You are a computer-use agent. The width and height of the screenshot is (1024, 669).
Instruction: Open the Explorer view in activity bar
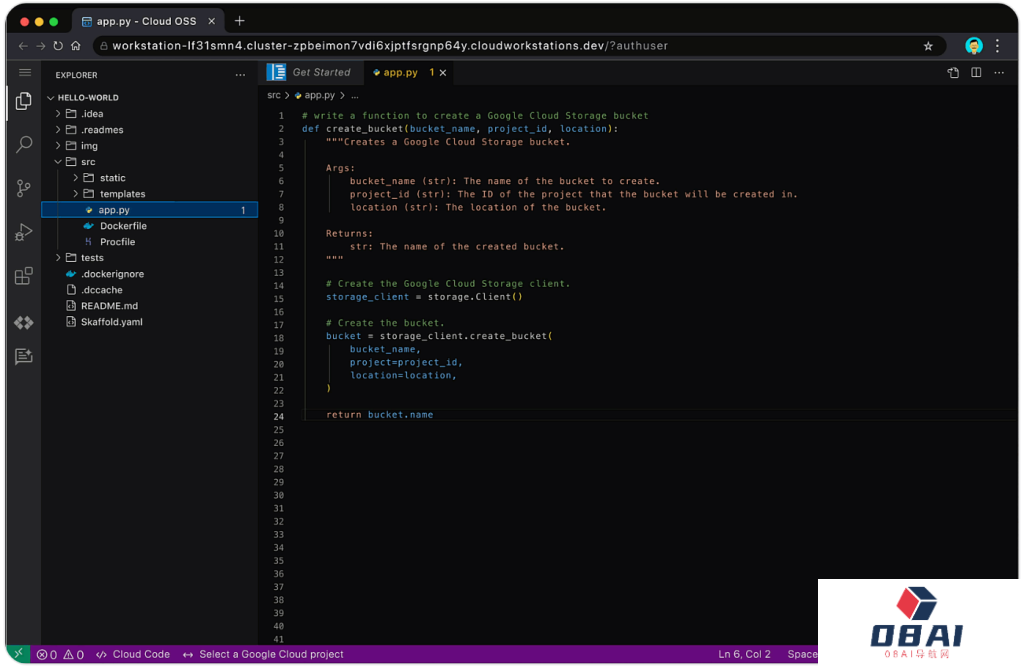(24, 101)
